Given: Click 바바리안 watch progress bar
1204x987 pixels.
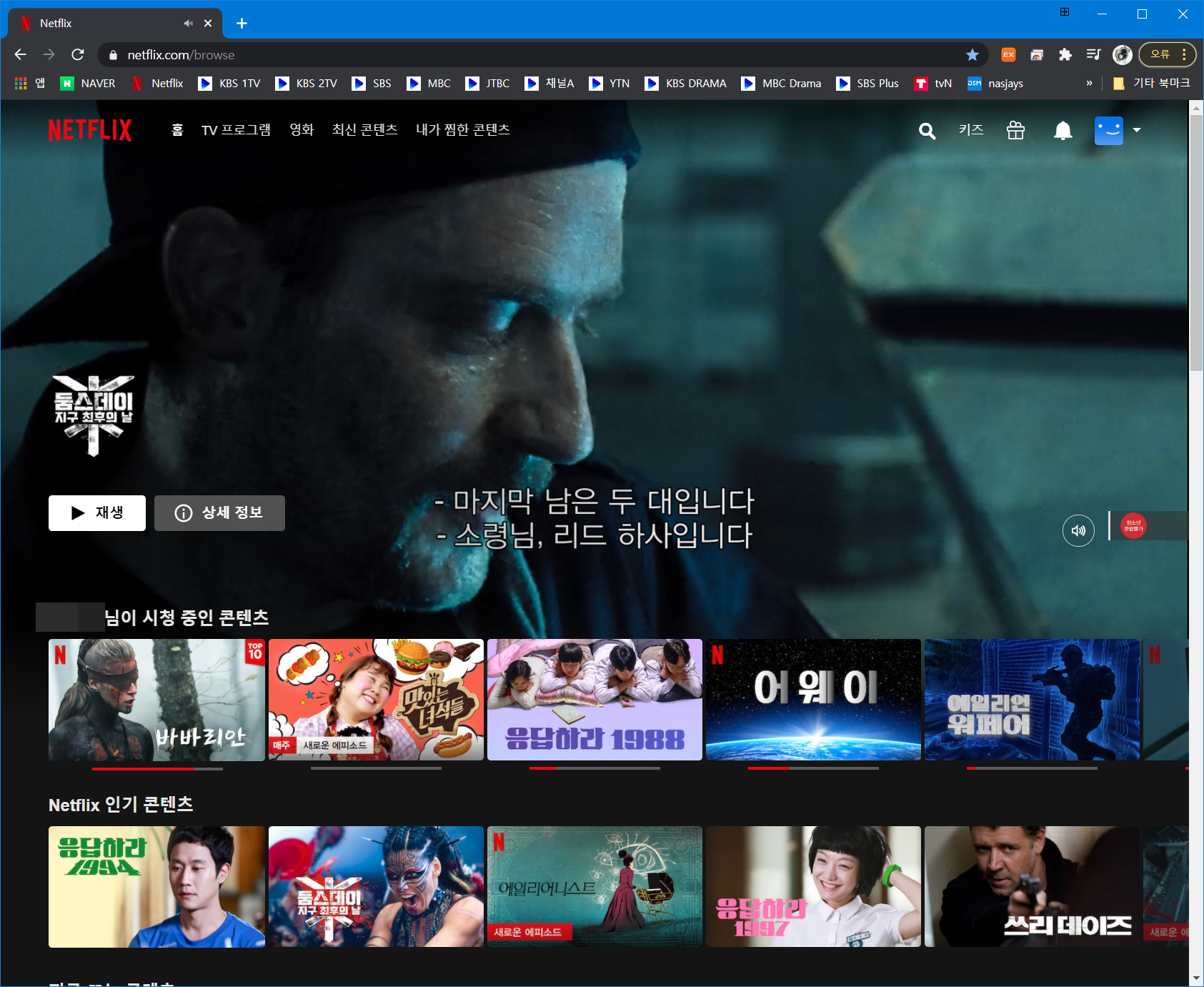Looking at the screenshot, I should (x=157, y=768).
